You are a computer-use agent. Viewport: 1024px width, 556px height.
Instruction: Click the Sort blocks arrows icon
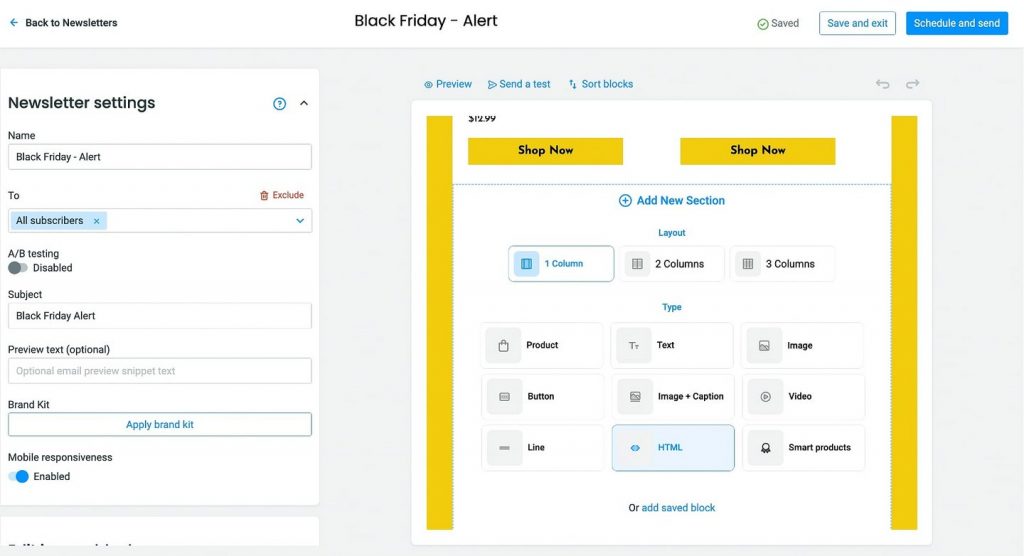(x=573, y=84)
